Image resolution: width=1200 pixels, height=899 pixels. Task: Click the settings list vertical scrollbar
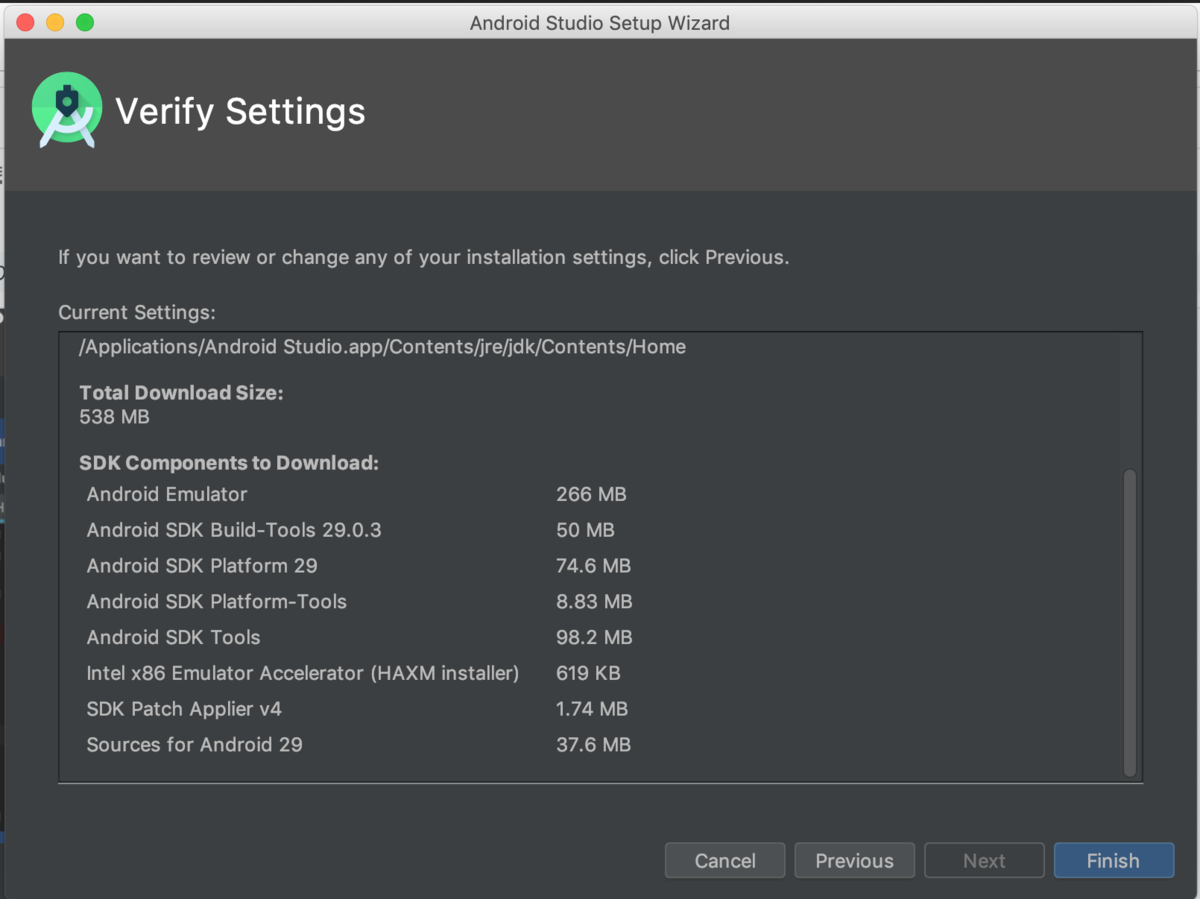click(1129, 622)
